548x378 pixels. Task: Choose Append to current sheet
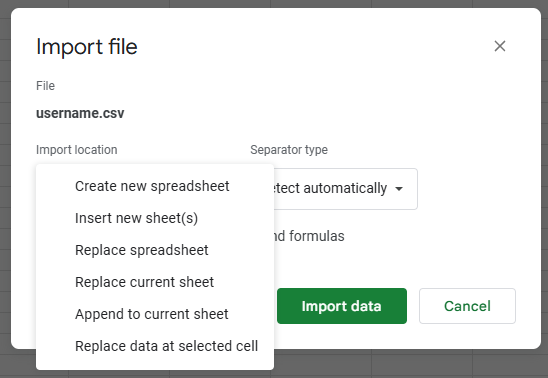coord(155,314)
